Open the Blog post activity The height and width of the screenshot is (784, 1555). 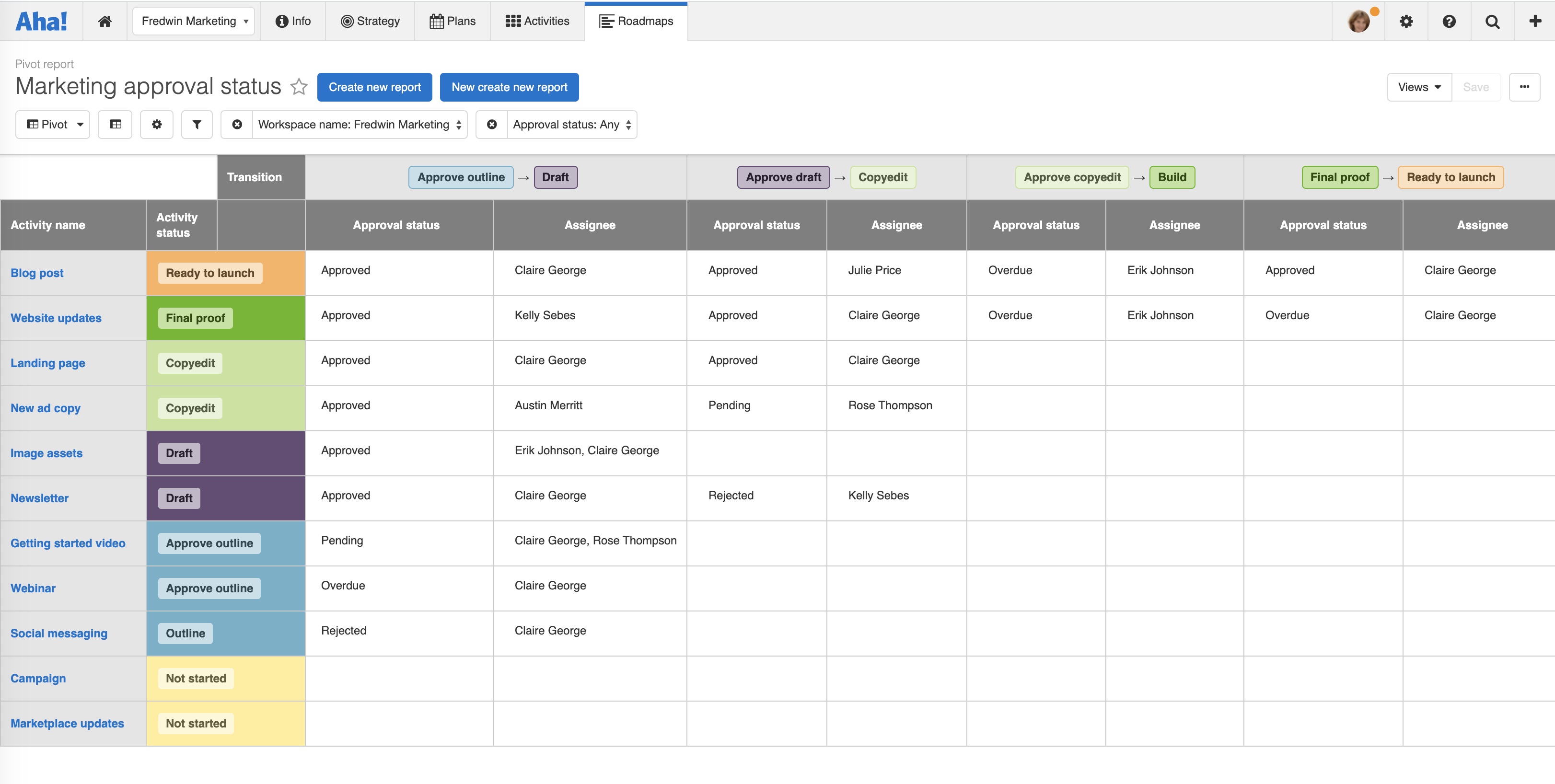point(37,273)
